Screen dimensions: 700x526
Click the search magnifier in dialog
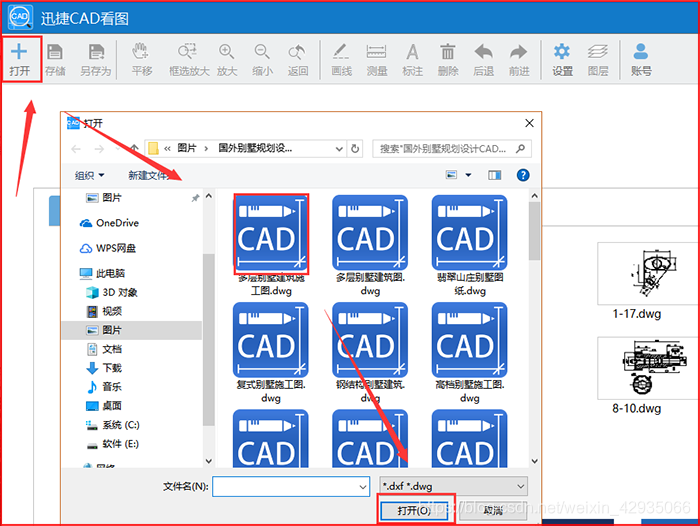(520, 148)
